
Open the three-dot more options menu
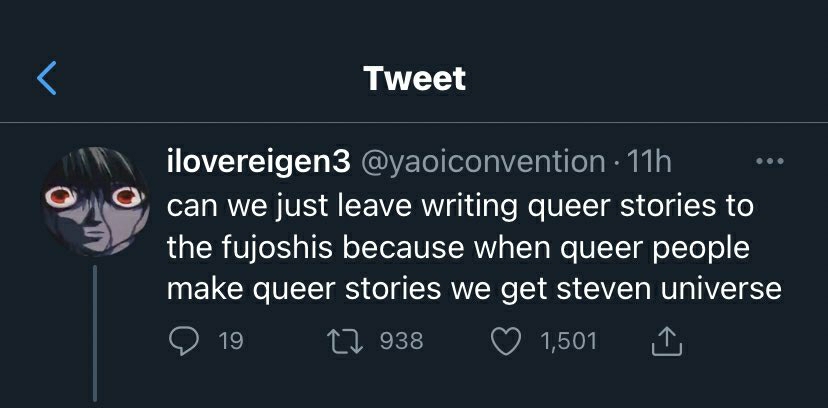click(x=770, y=161)
